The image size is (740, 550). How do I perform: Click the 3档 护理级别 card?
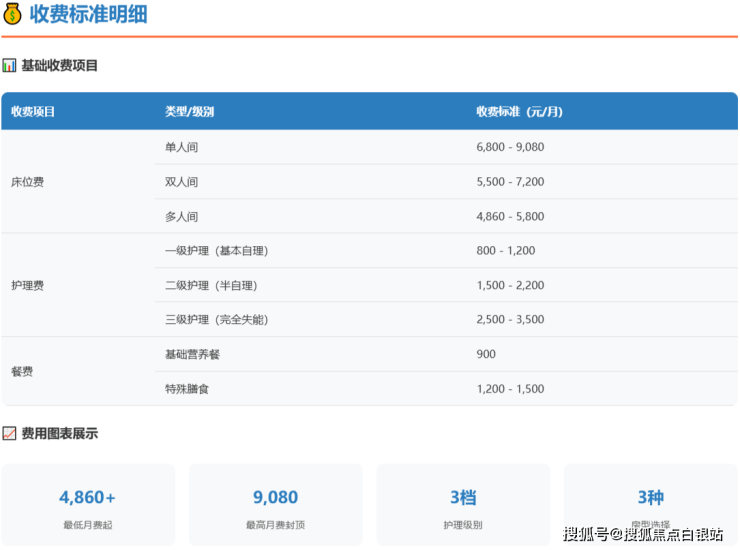tap(463, 505)
